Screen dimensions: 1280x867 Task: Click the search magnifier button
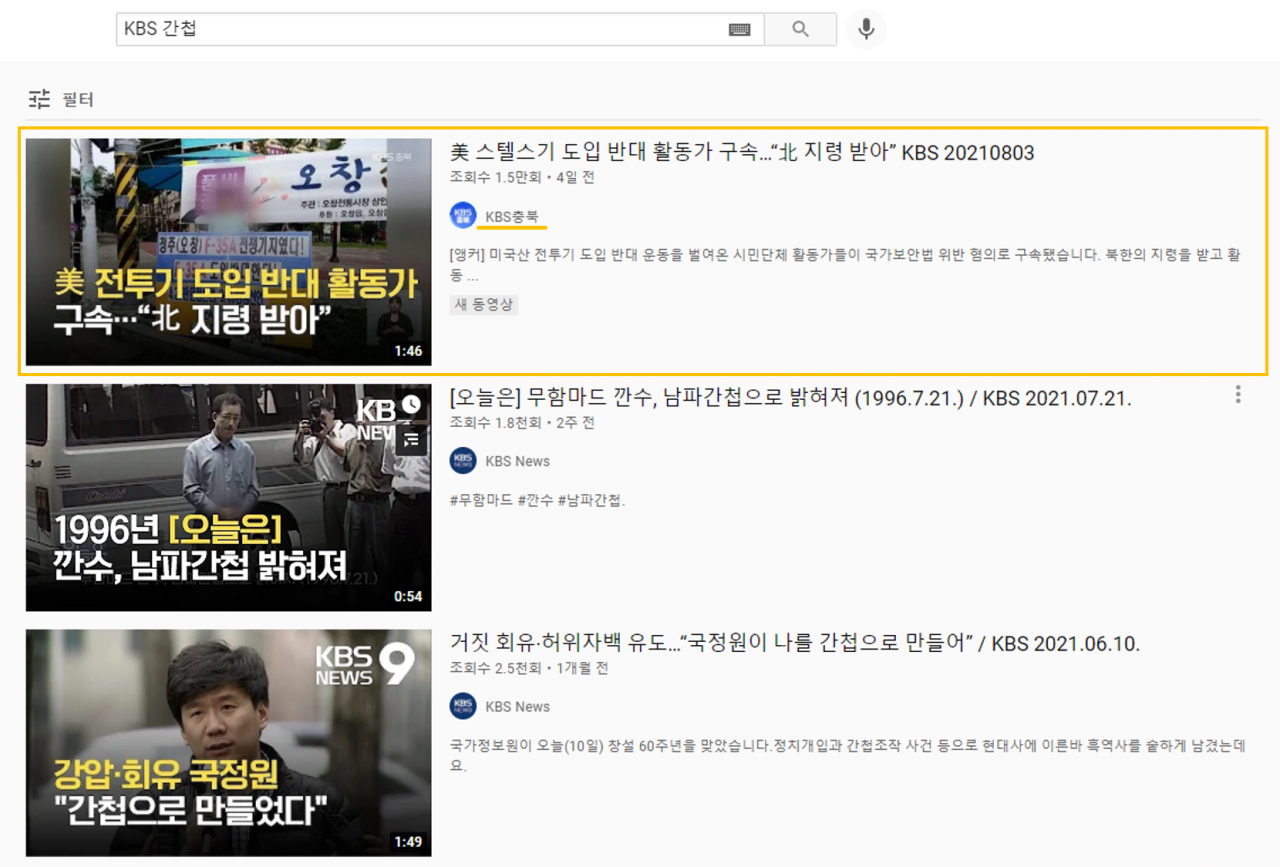(x=800, y=29)
